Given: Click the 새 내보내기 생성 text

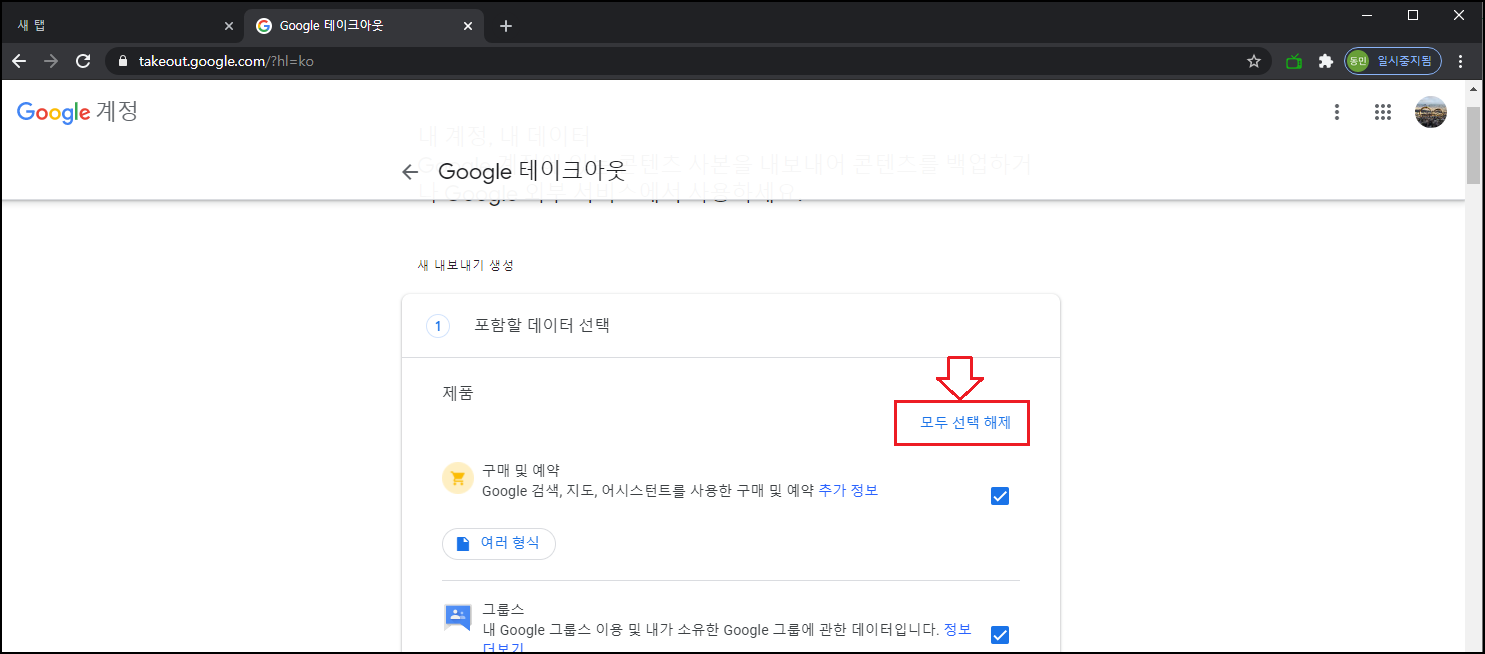Looking at the screenshot, I should pos(466,265).
